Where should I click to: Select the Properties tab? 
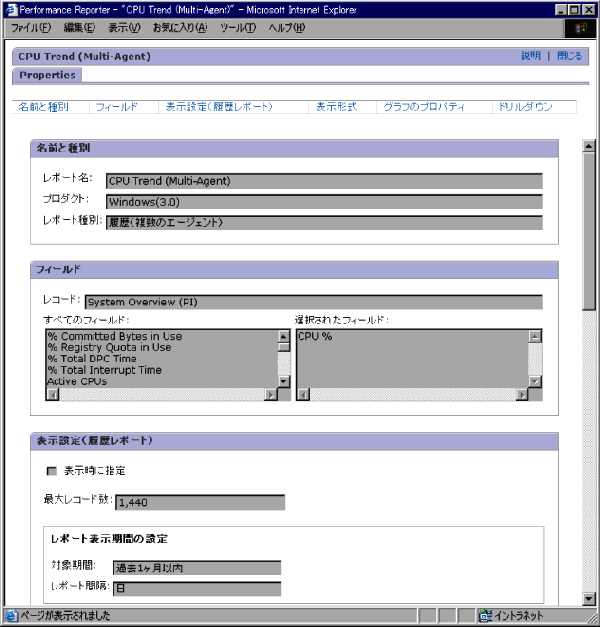point(47,75)
